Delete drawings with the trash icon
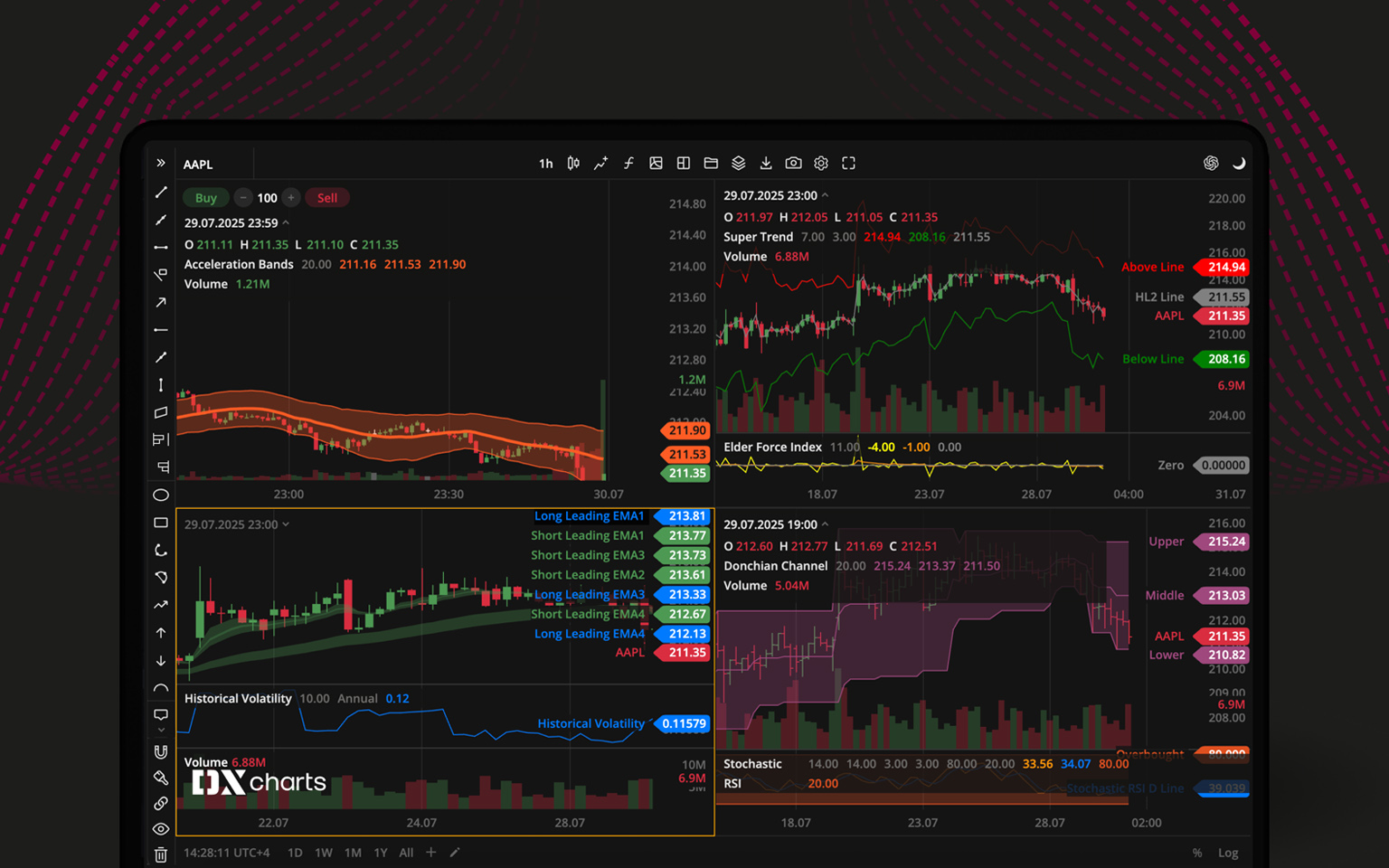Viewport: 1389px width, 868px height. pos(161,854)
